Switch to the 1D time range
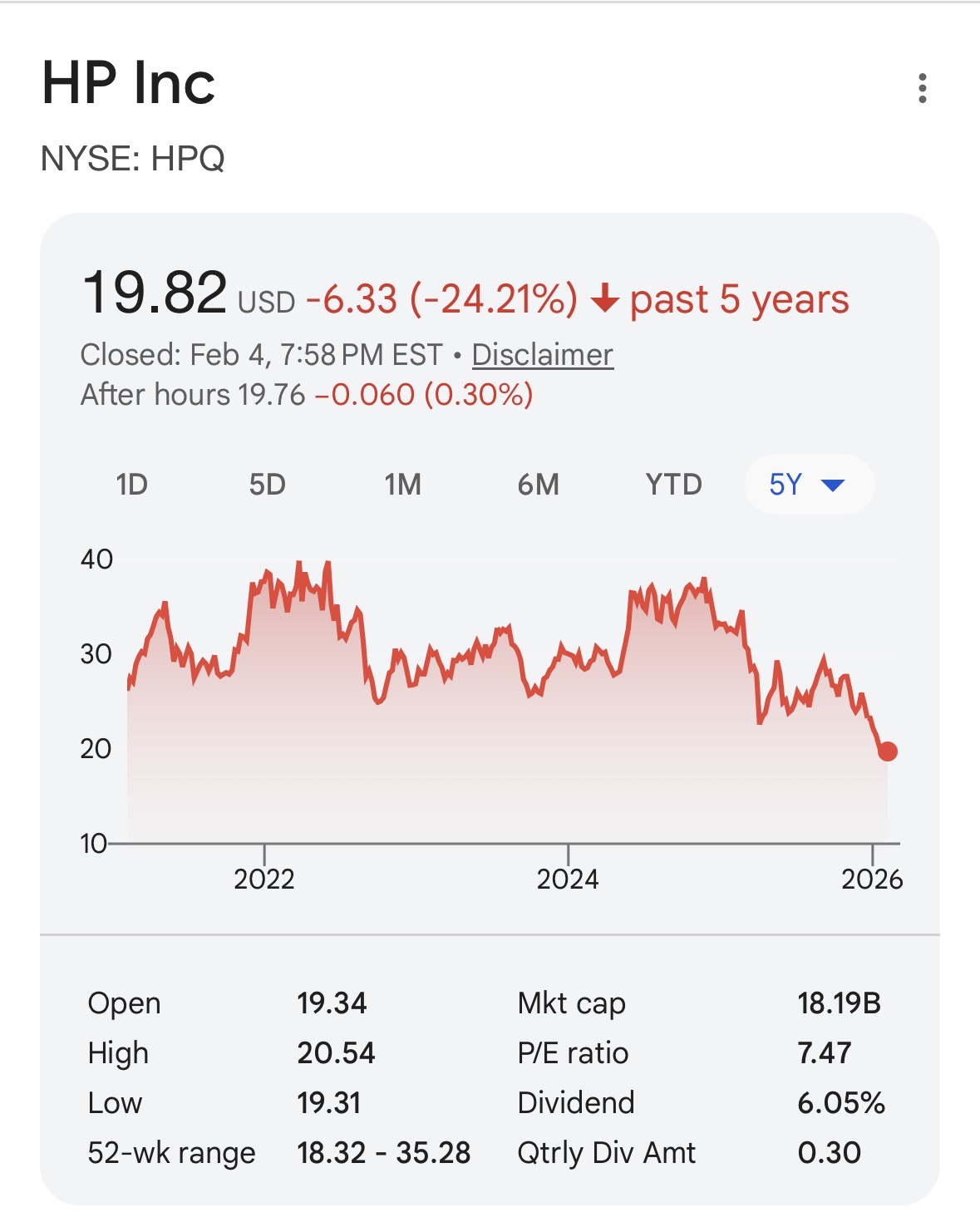 click(x=131, y=485)
